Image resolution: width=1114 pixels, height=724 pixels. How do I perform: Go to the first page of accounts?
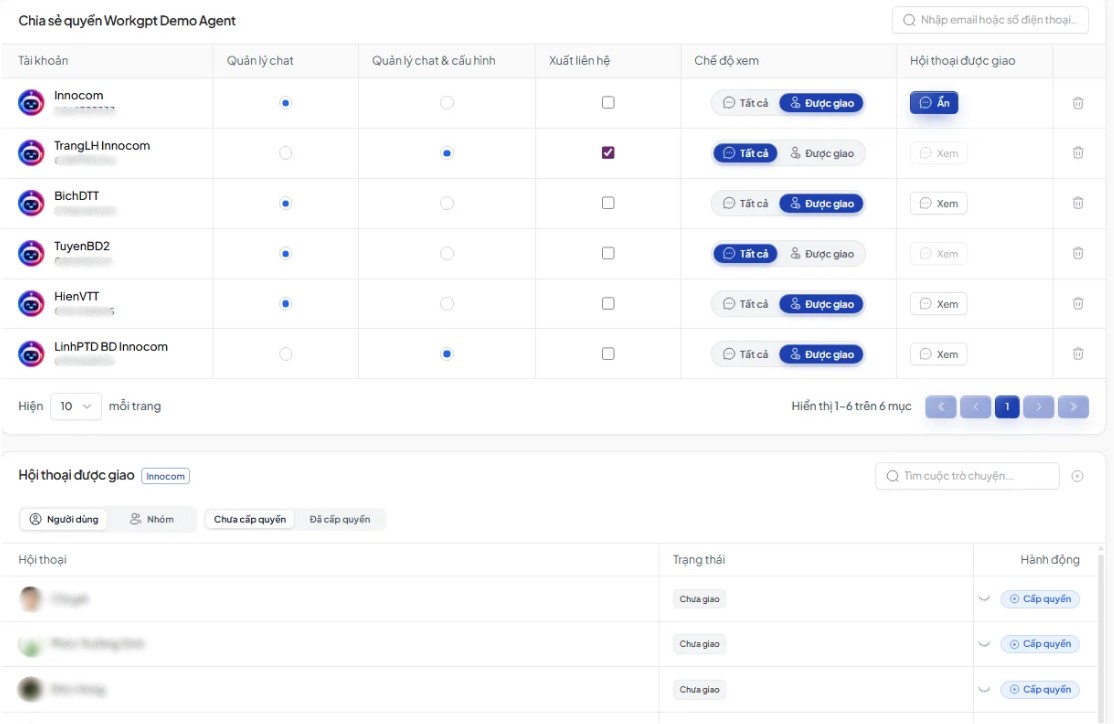point(941,406)
